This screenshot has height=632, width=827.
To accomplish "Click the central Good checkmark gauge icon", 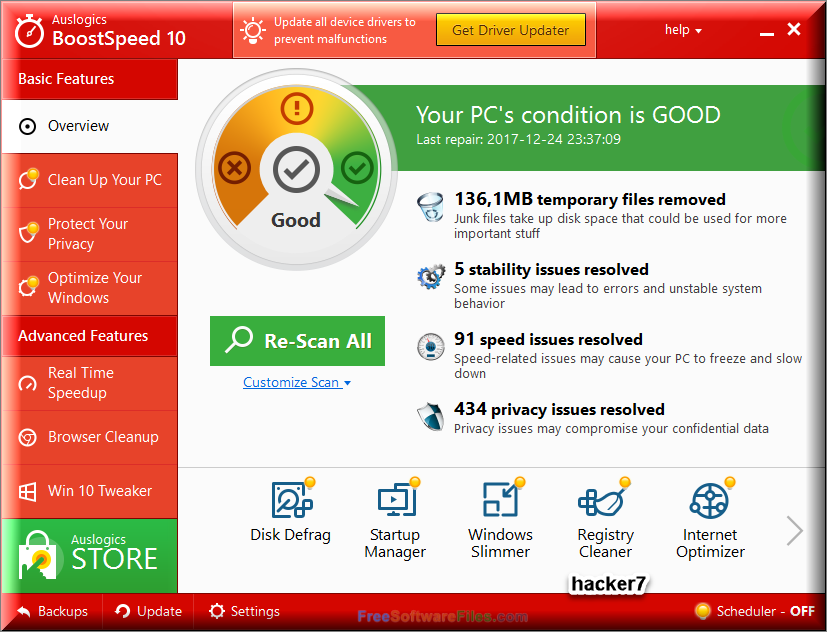I will coord(296,169).
